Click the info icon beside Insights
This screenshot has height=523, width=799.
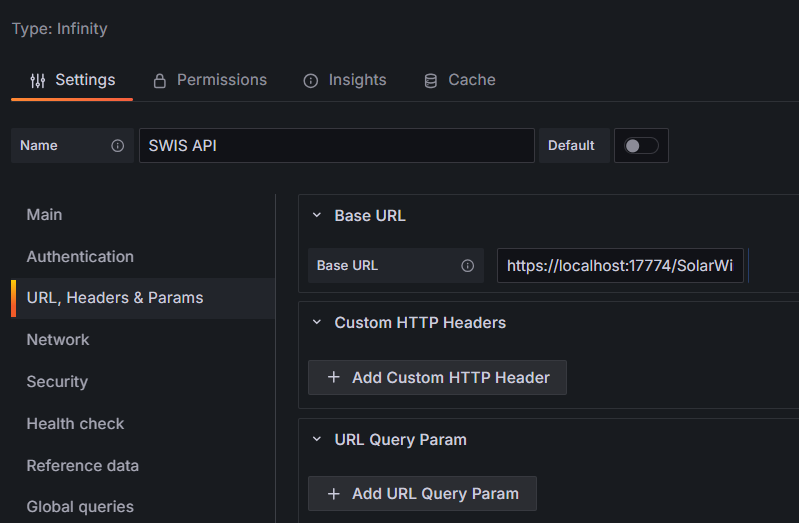click(311, 80)
